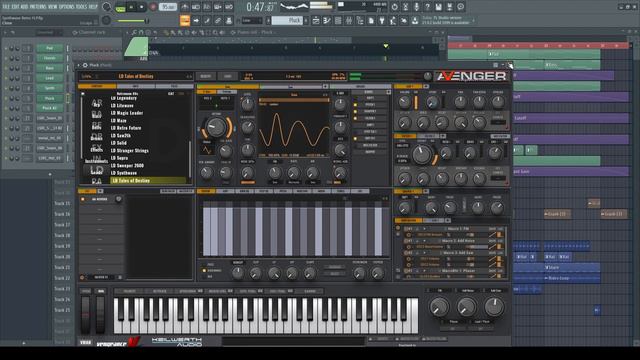Select the Pluck #2 channel button
This screenshot has width=640, height=360.
[49, 108]
